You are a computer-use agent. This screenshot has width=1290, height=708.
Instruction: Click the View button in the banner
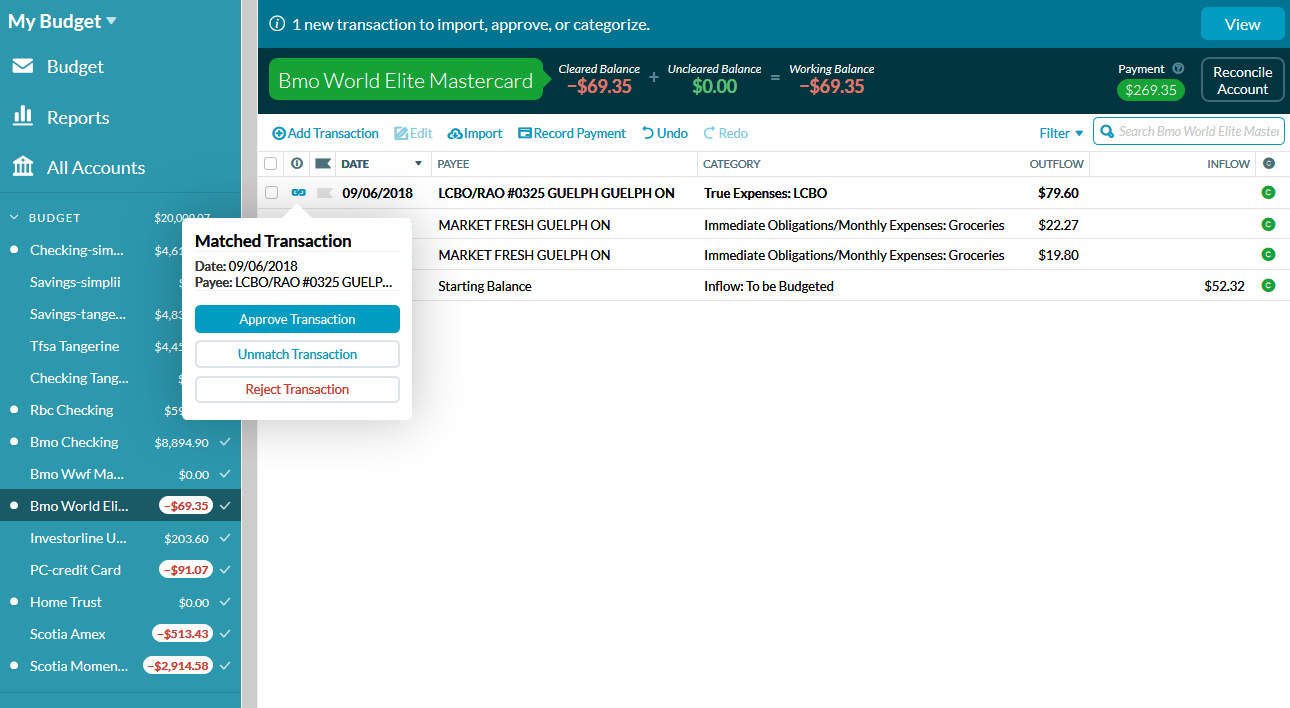coord(1242,24)
